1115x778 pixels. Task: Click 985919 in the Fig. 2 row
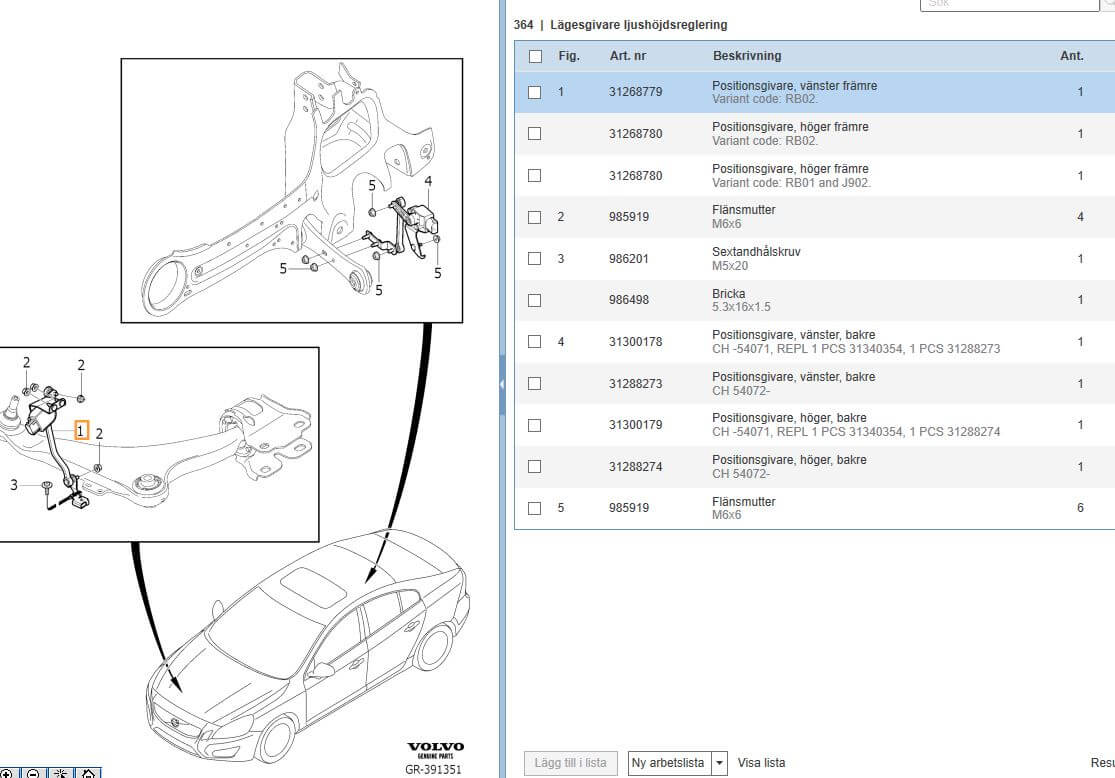tap(629, 217)
